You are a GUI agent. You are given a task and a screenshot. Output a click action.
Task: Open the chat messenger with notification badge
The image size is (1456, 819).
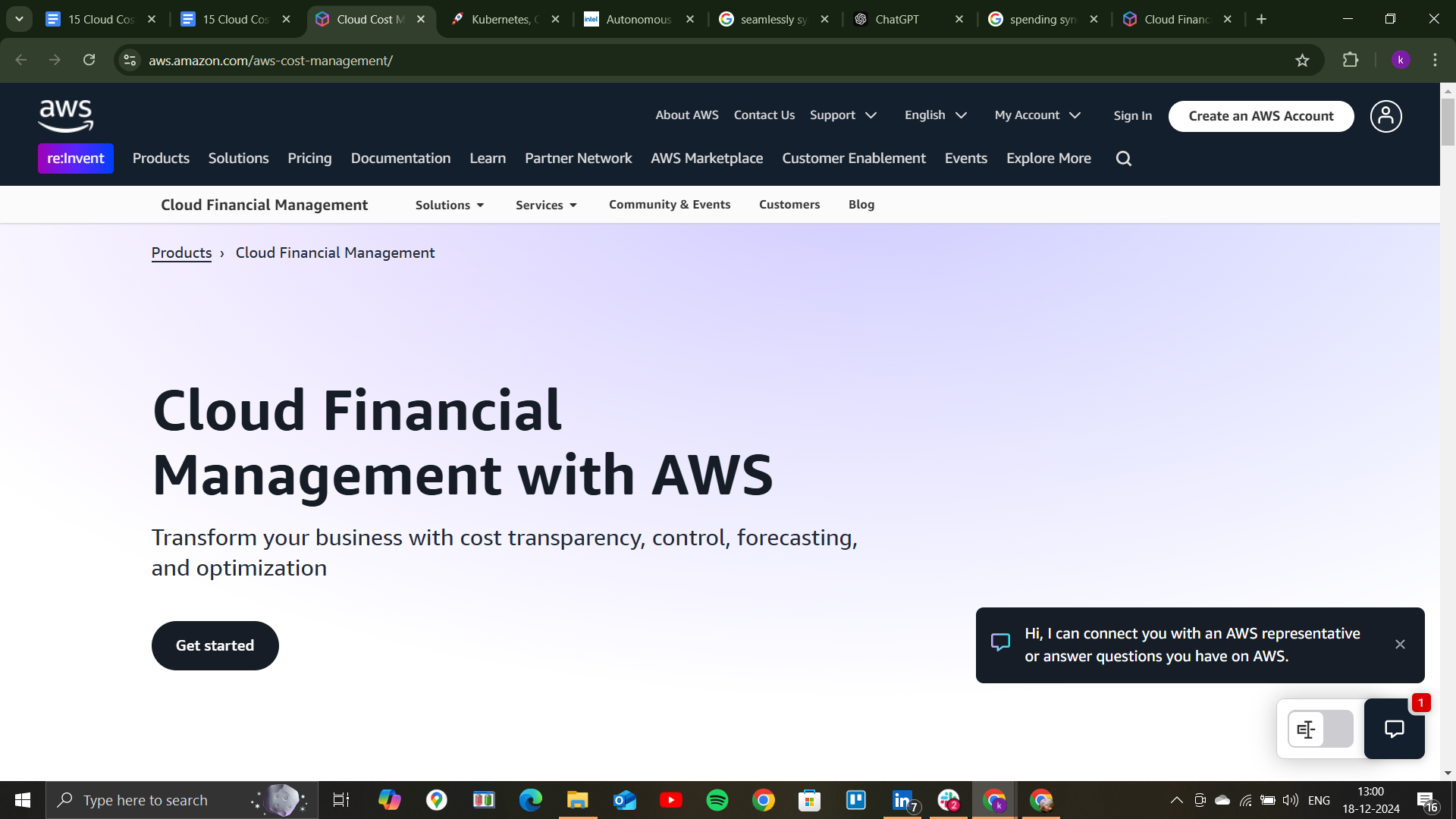coord(1395,729)
